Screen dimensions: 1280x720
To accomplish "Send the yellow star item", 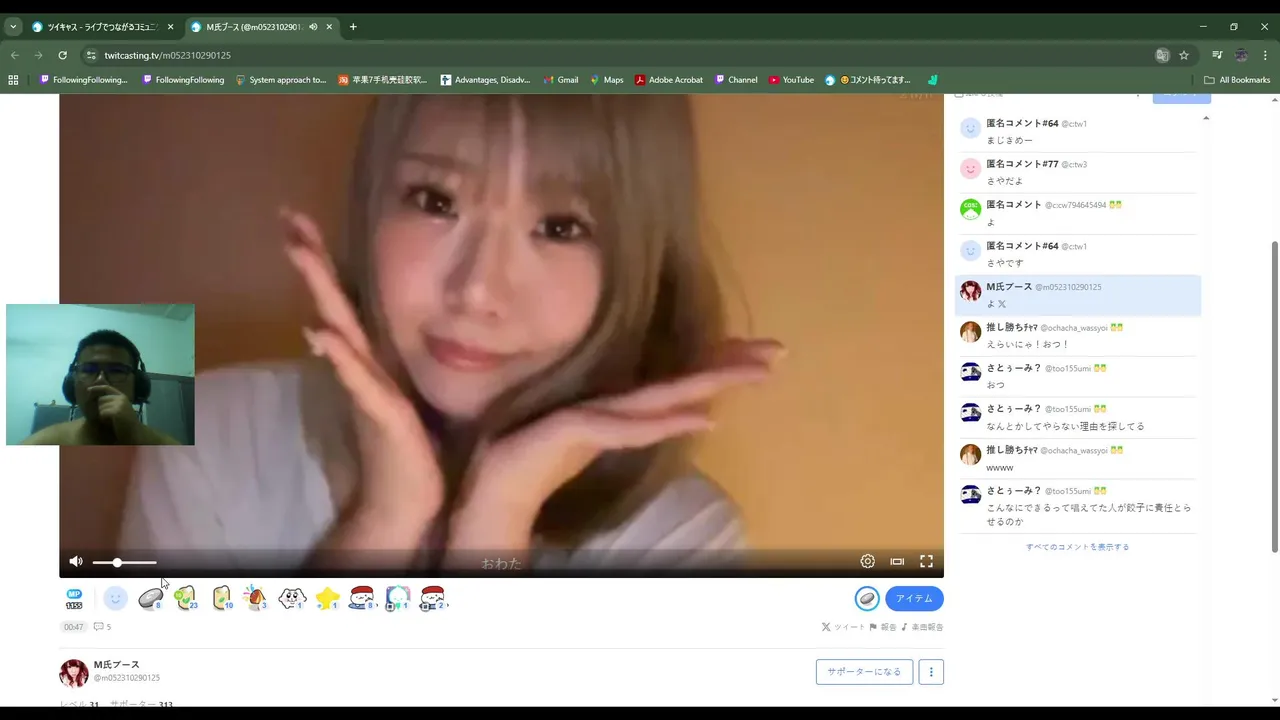I will [x=327, y=598].
